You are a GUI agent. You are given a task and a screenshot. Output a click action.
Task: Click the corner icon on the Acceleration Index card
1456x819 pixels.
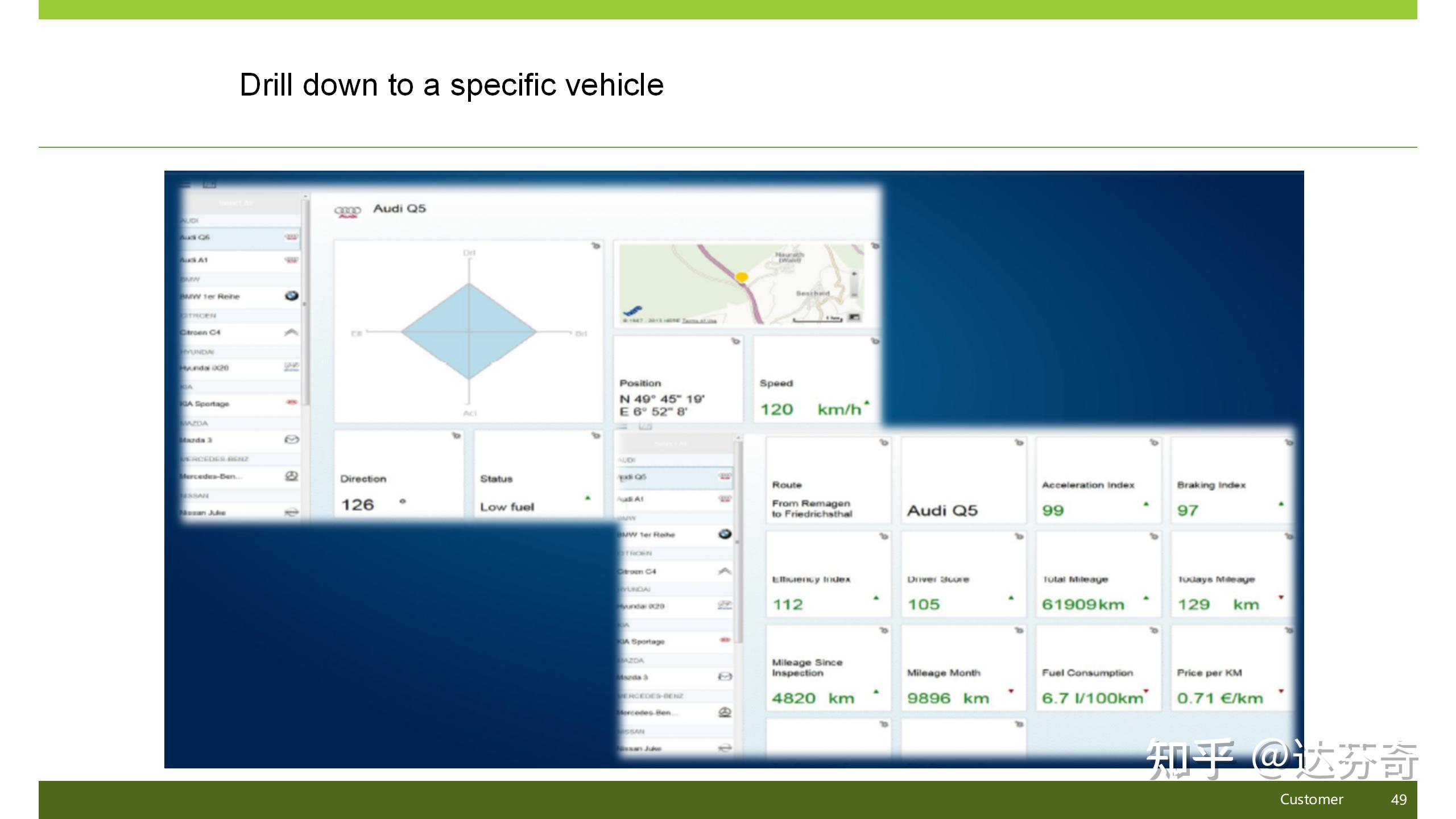click(x=1154, y=442)
